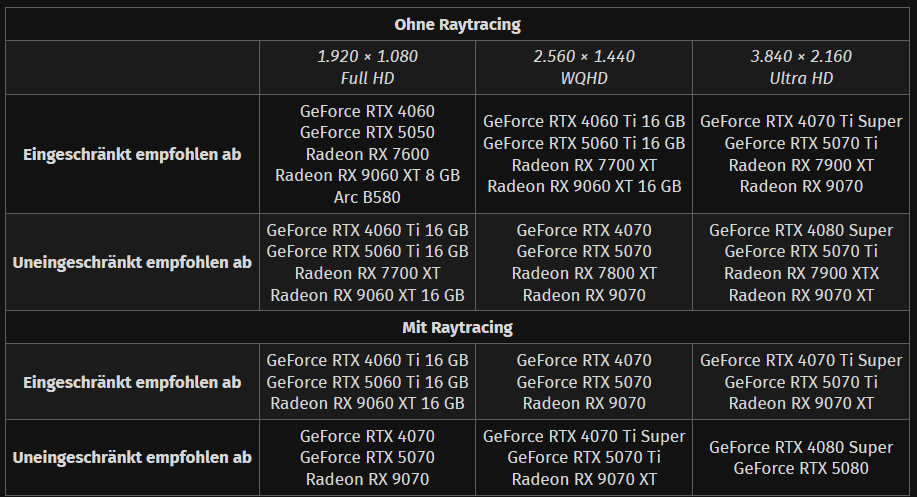Click "GeForce RTX 5060 Ti 16 GB" under Mit Raytracing
Screen dimensions: 917x497
pos(367,382)
